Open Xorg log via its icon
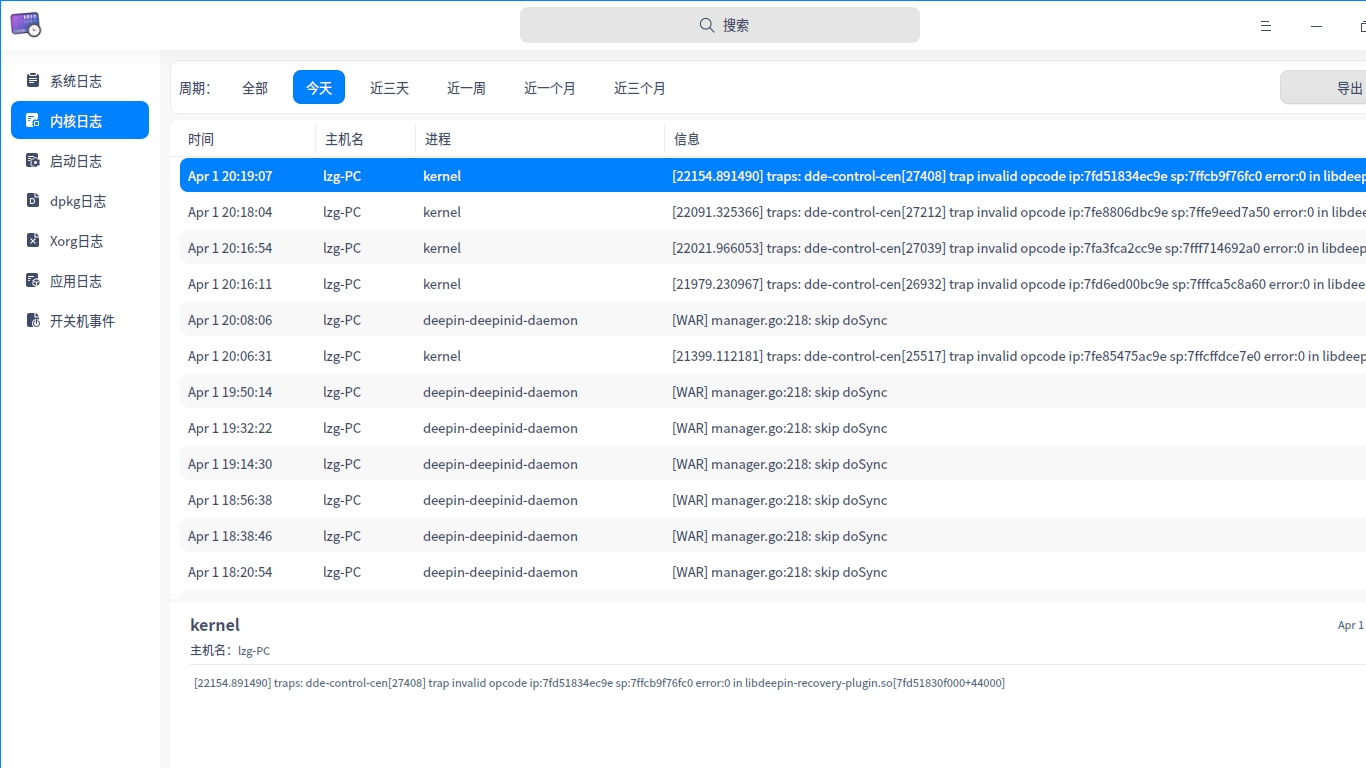Viewport: 1366px width, 768px height. (33, 241)
